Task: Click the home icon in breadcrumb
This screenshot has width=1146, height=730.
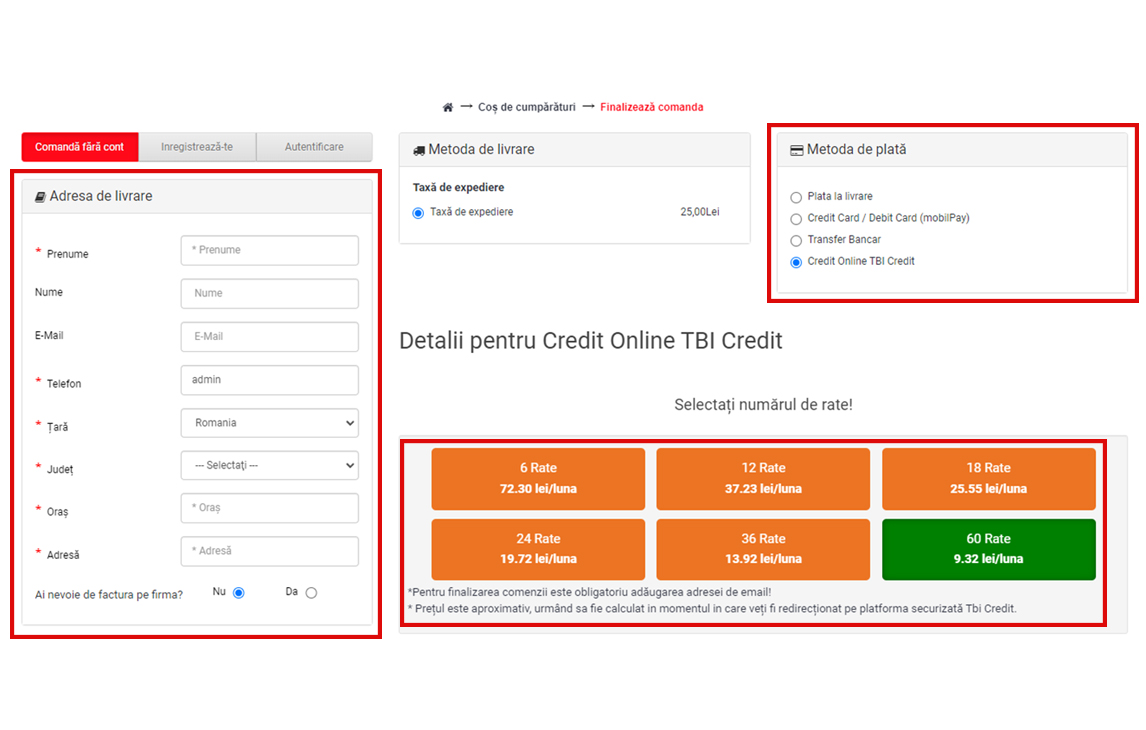Action: (448, 107)
